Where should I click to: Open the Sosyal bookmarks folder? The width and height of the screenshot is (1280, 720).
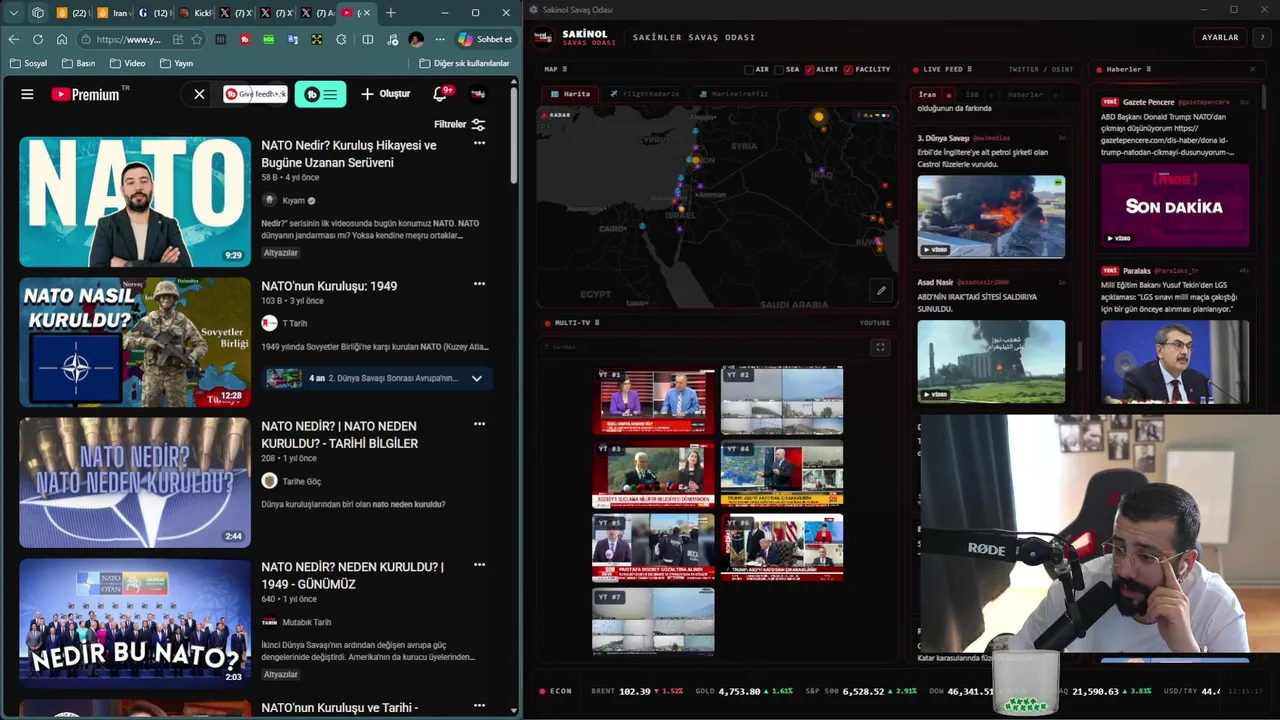[28, 63]
